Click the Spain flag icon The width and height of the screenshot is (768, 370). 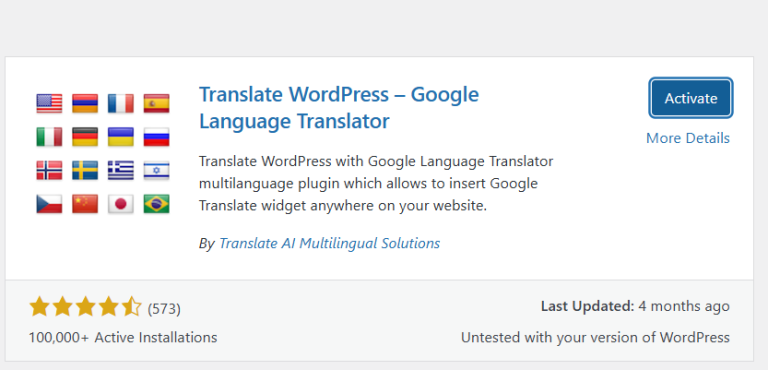[156, 103]
